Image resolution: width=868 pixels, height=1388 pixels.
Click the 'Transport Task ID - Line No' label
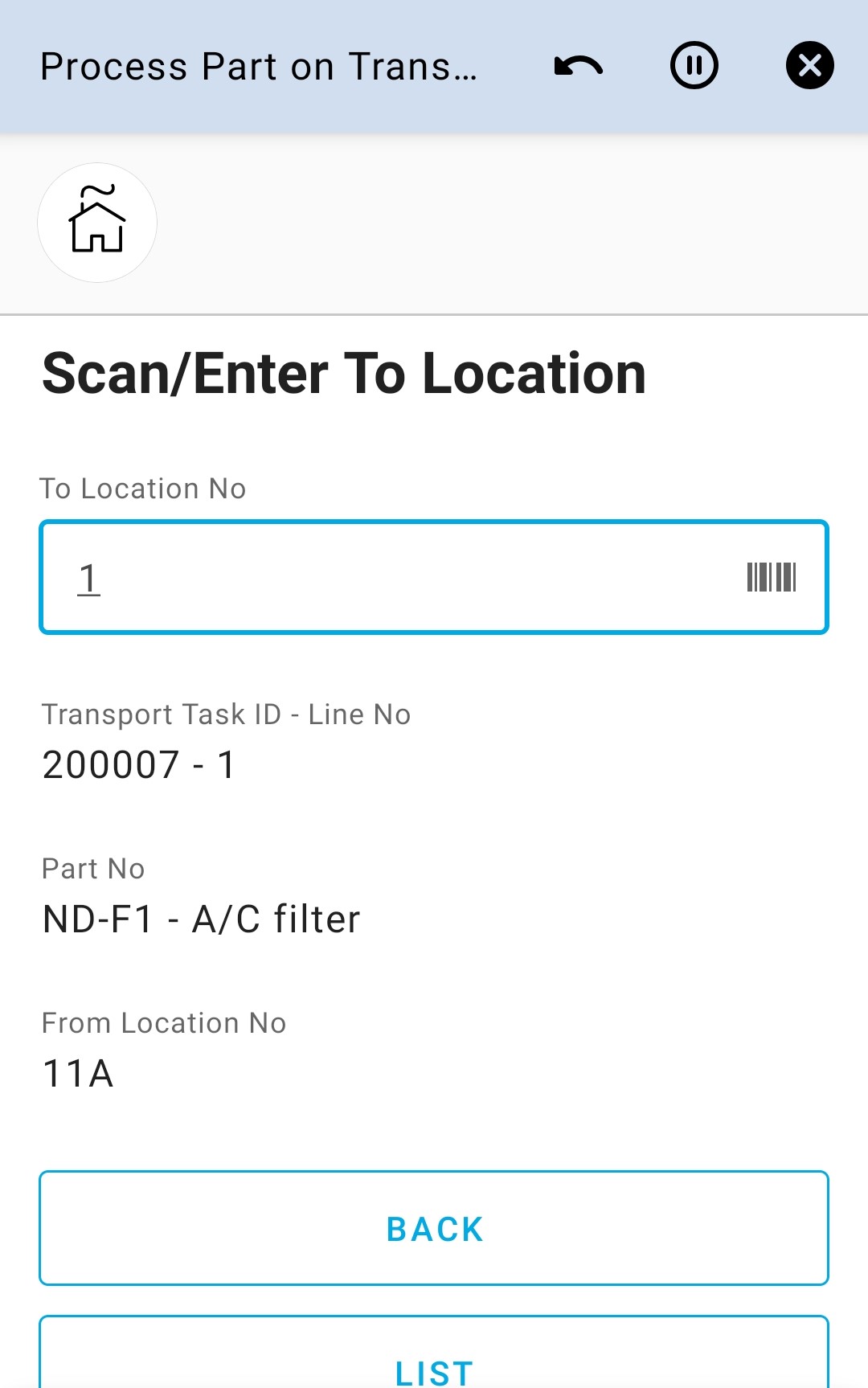226,714
